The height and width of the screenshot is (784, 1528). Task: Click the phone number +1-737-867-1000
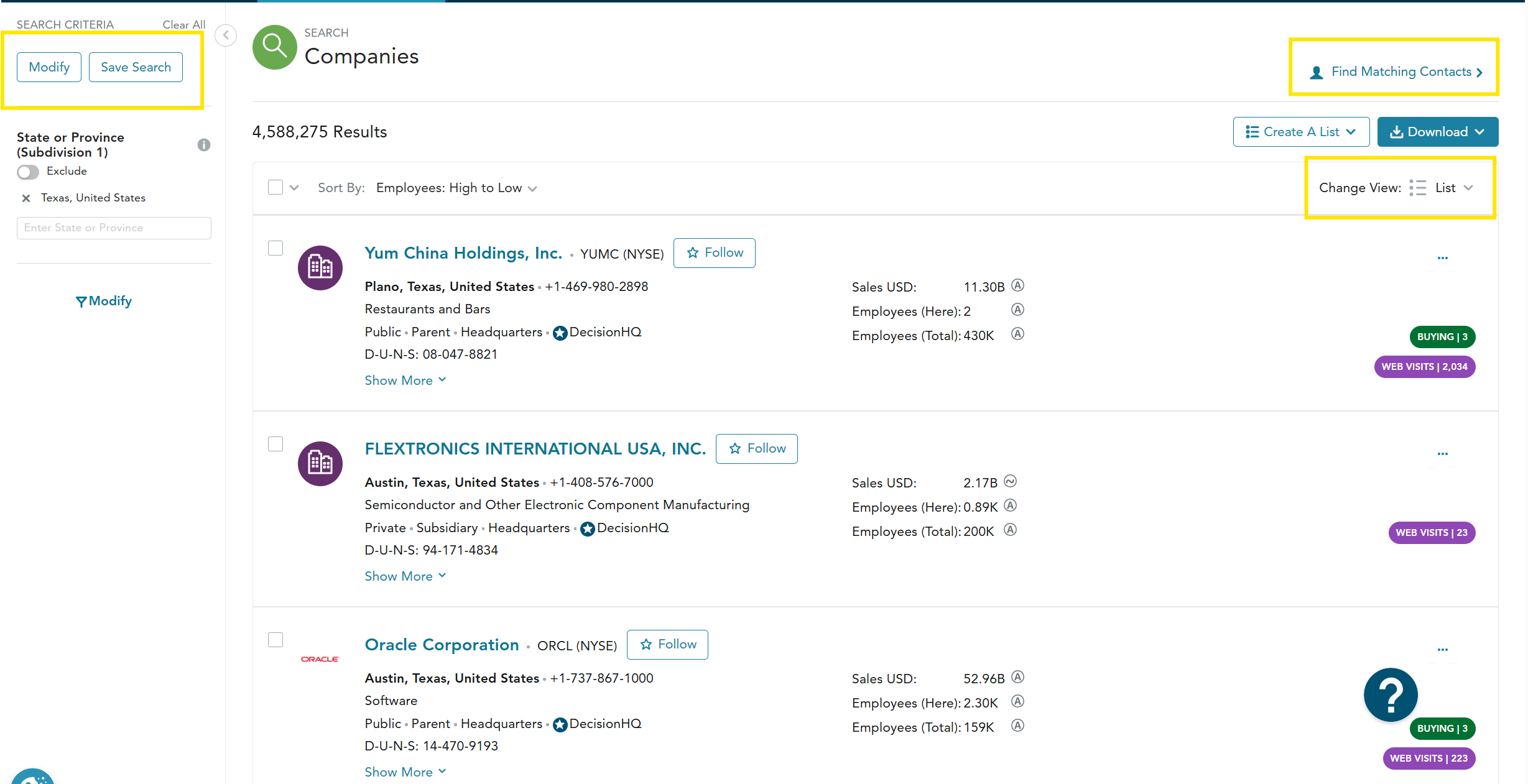tap(601, 678)
